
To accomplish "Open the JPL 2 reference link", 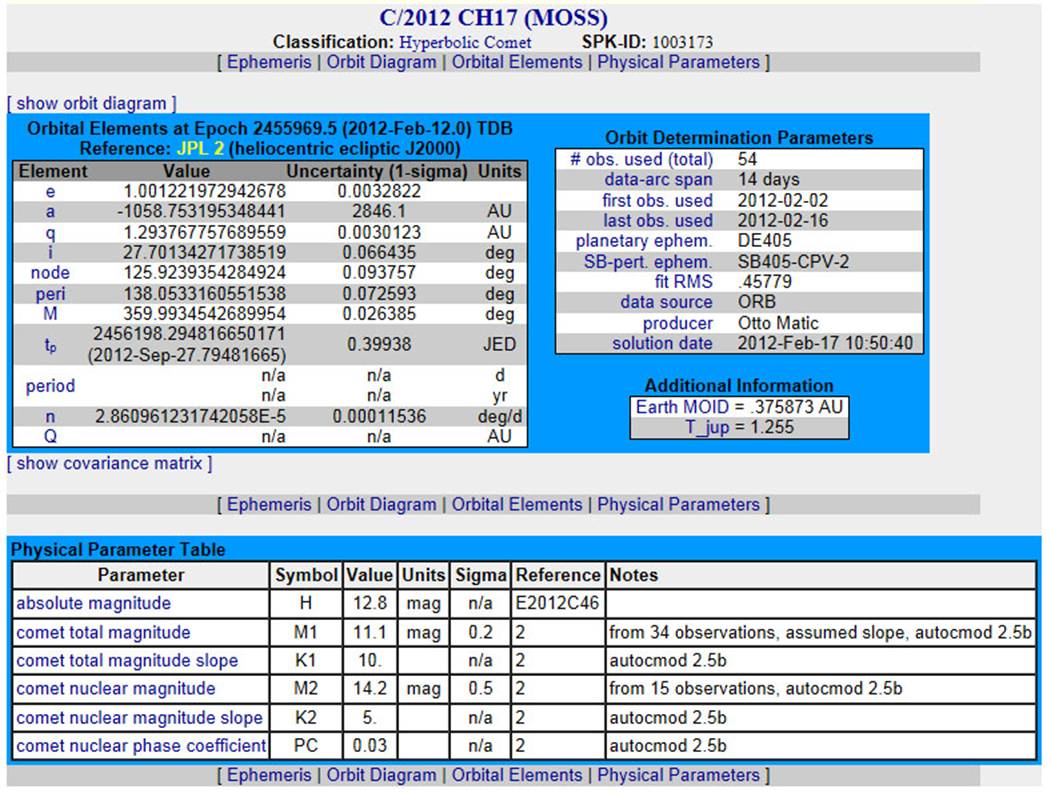I will click(x=200, y=148).
